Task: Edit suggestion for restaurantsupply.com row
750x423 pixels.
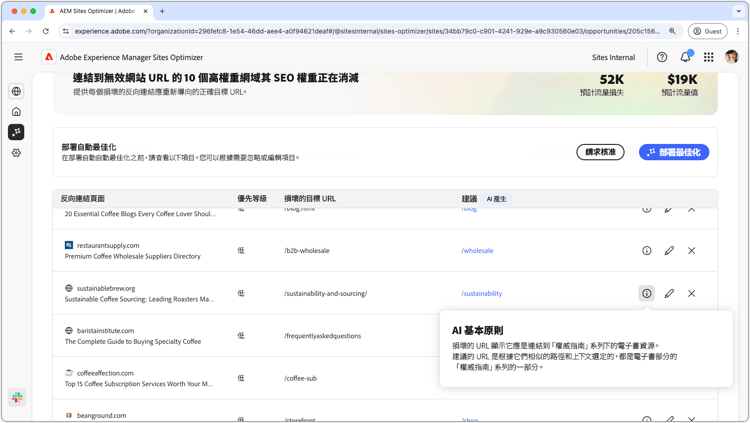Action: (669, 250)
